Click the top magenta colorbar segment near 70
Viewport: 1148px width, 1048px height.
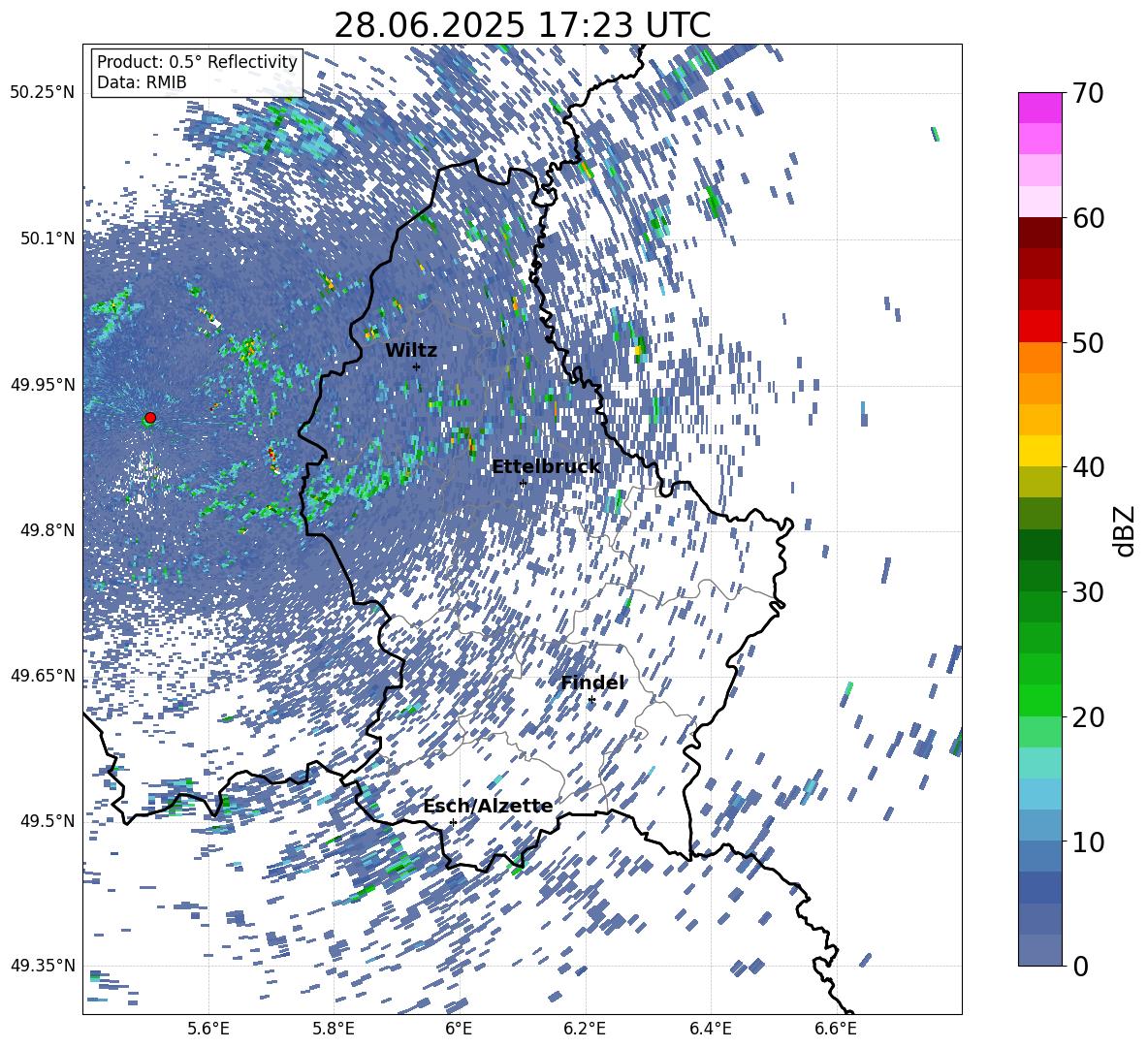point(1039,108)
